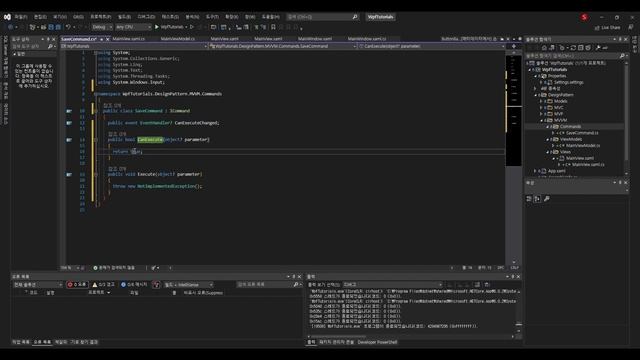This screenshot has width=640, height=360.
Task: Expand the Models folder in Solution Explorer
Action: coord(541,101)
